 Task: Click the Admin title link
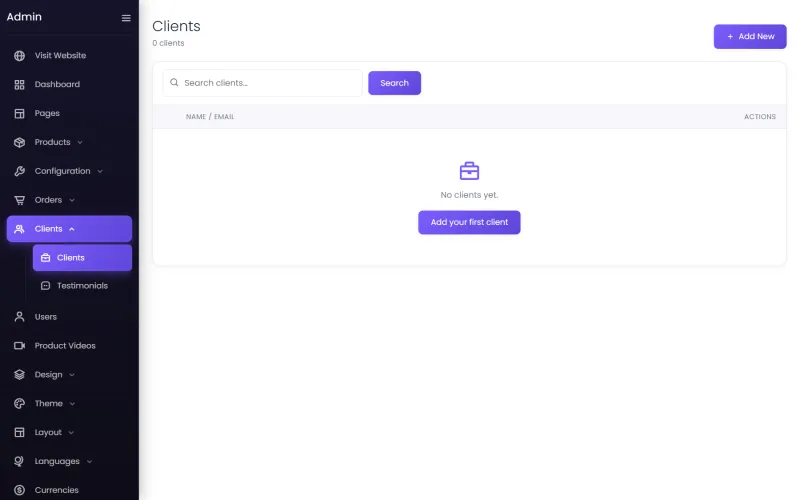coord(24,17)
